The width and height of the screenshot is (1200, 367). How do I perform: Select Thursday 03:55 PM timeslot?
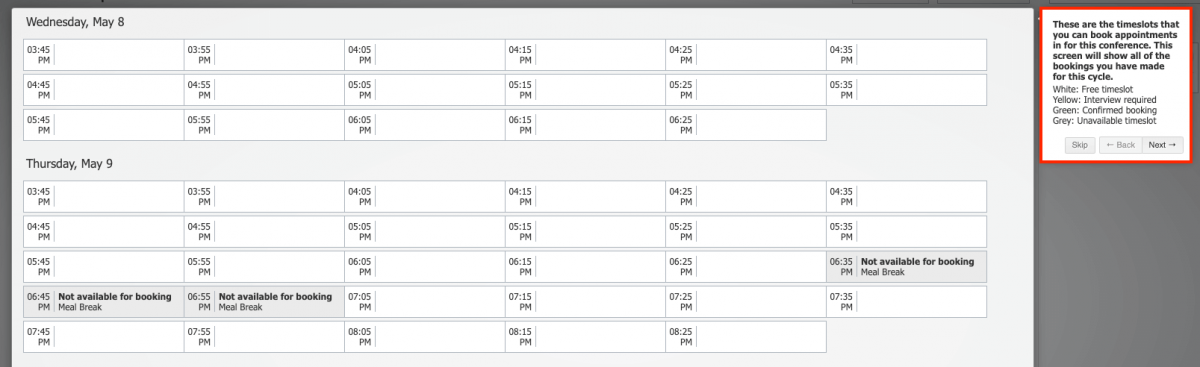264,197
